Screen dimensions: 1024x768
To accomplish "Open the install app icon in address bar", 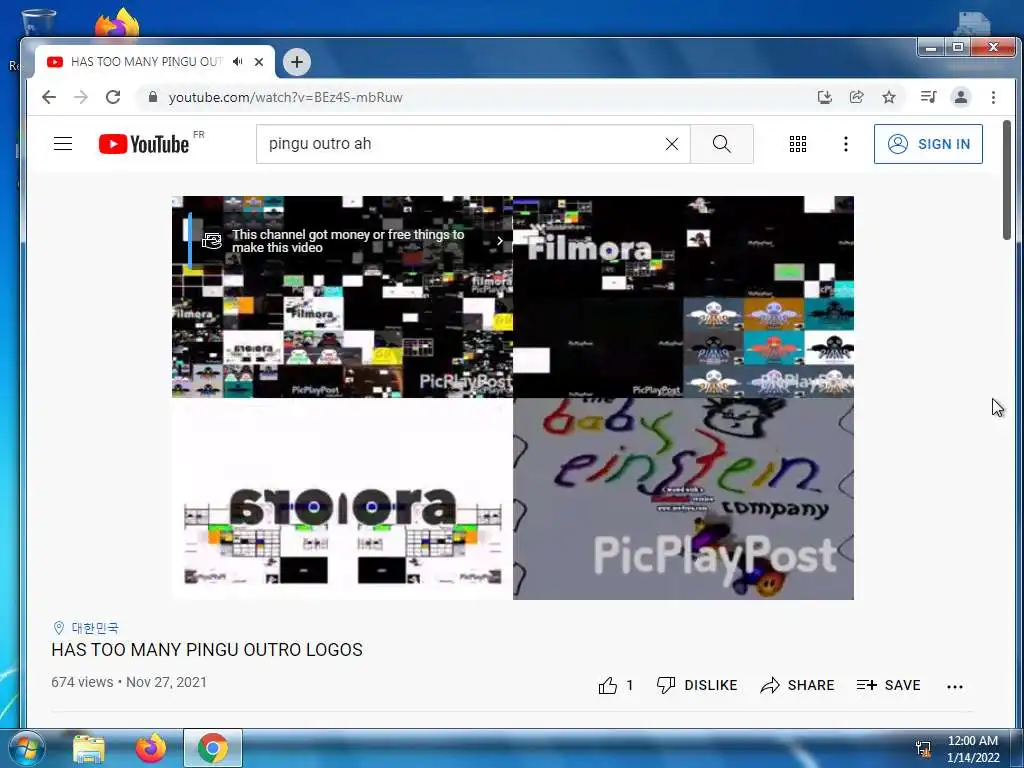I will click(x=825, y=97).
